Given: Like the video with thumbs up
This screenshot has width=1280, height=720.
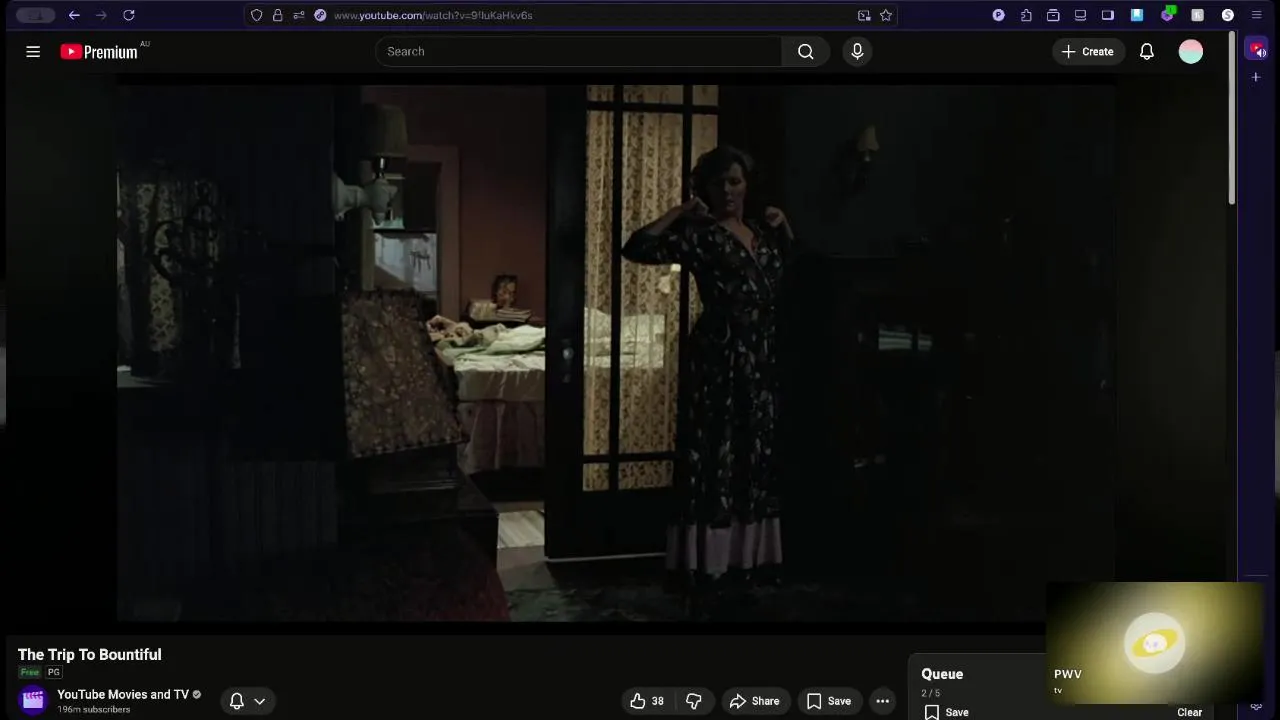Looking at the screenshot, I should click(x=647, y=701).
